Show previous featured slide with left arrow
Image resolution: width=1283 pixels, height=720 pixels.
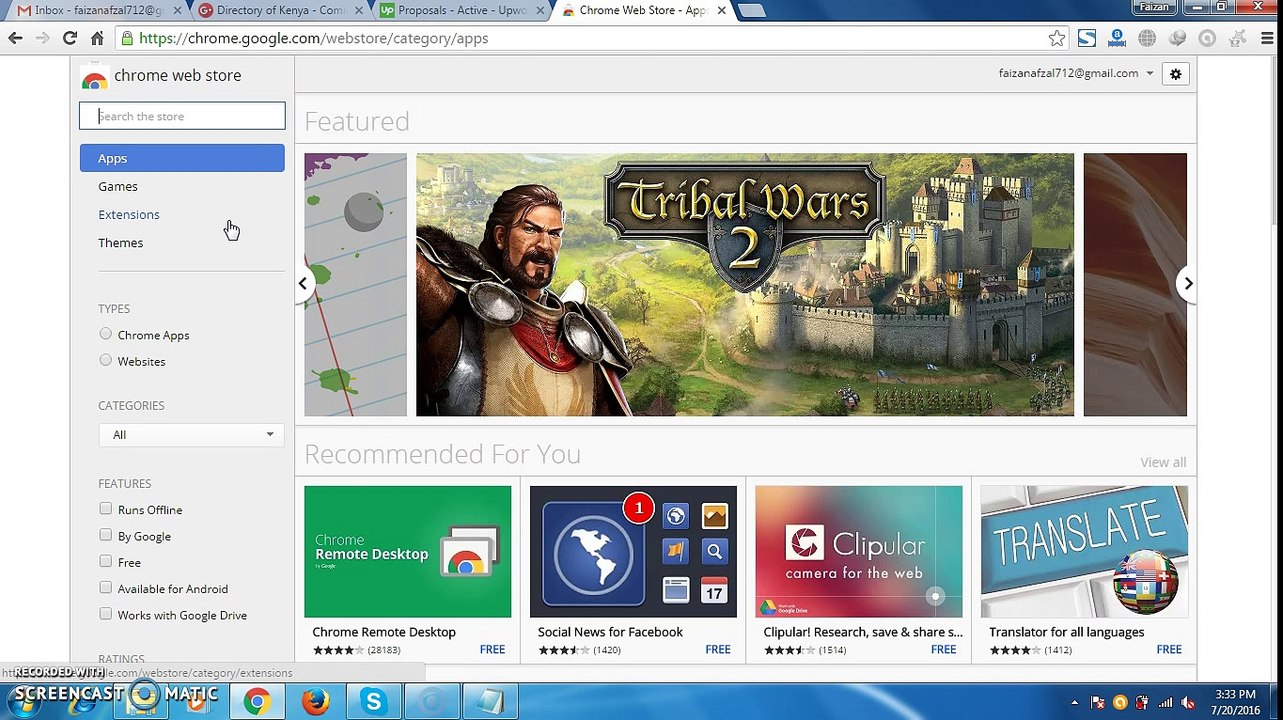pos(303,284)
